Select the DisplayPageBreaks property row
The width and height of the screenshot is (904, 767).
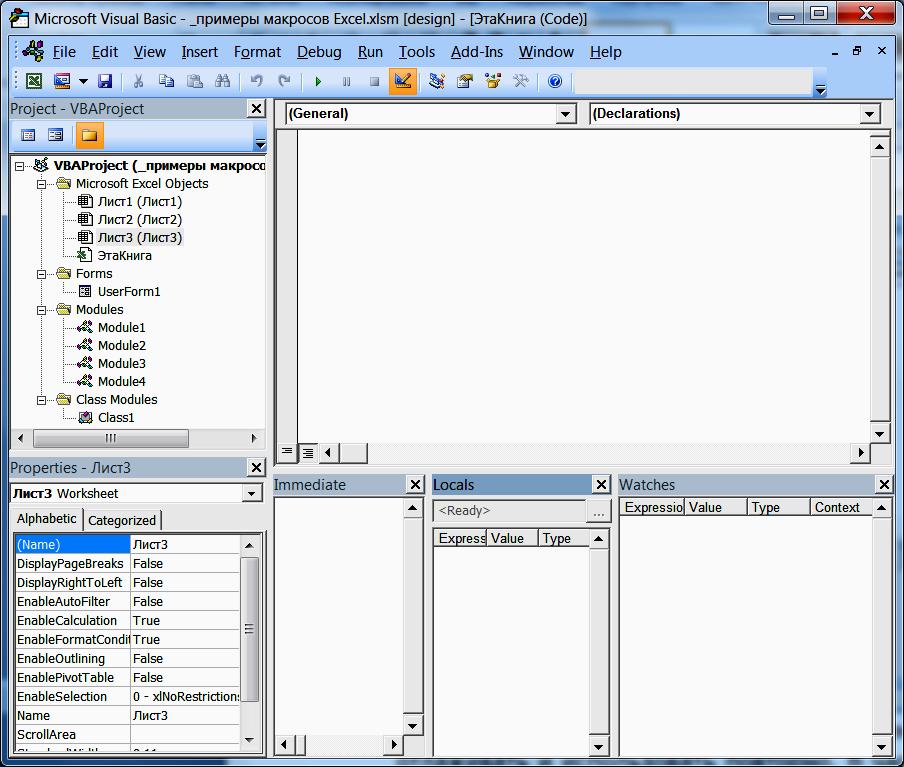pos(127,563)
